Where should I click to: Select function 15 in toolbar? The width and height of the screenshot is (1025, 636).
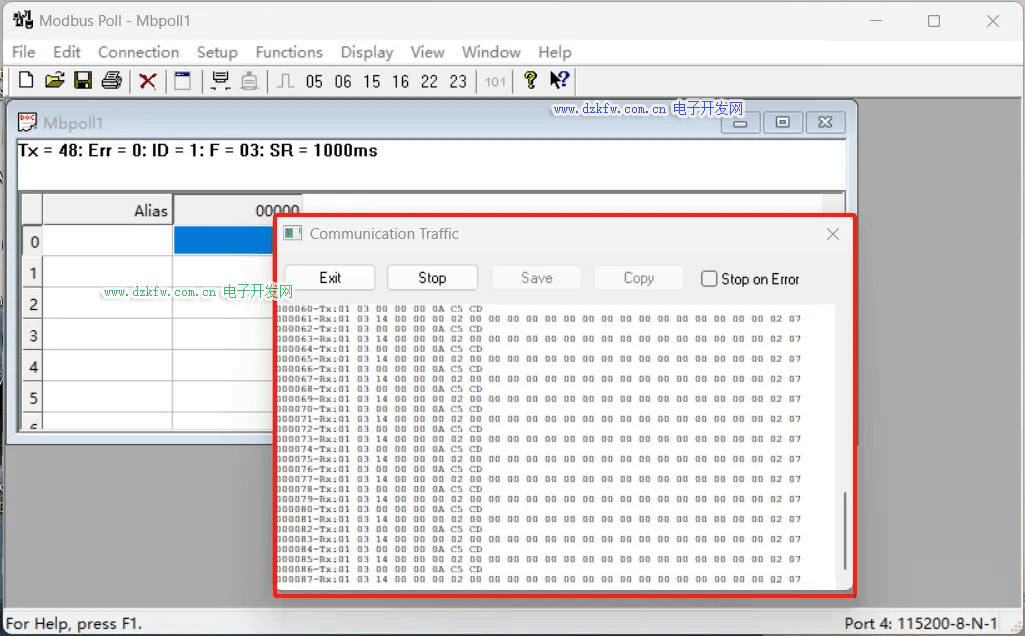(x=372, y=81)
